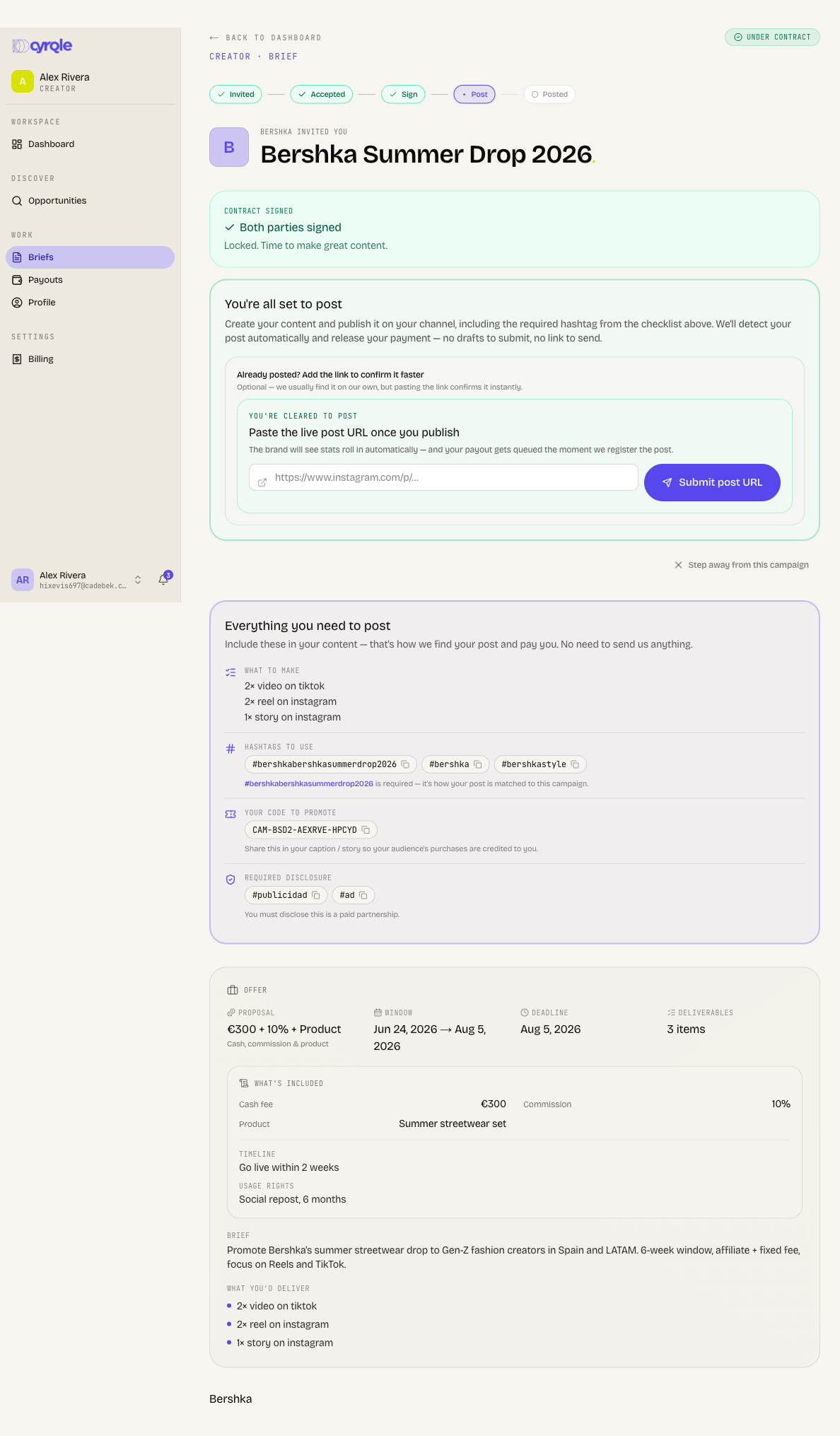Click the Cyrqle logo
The image size is (840, 1436).
42,46
